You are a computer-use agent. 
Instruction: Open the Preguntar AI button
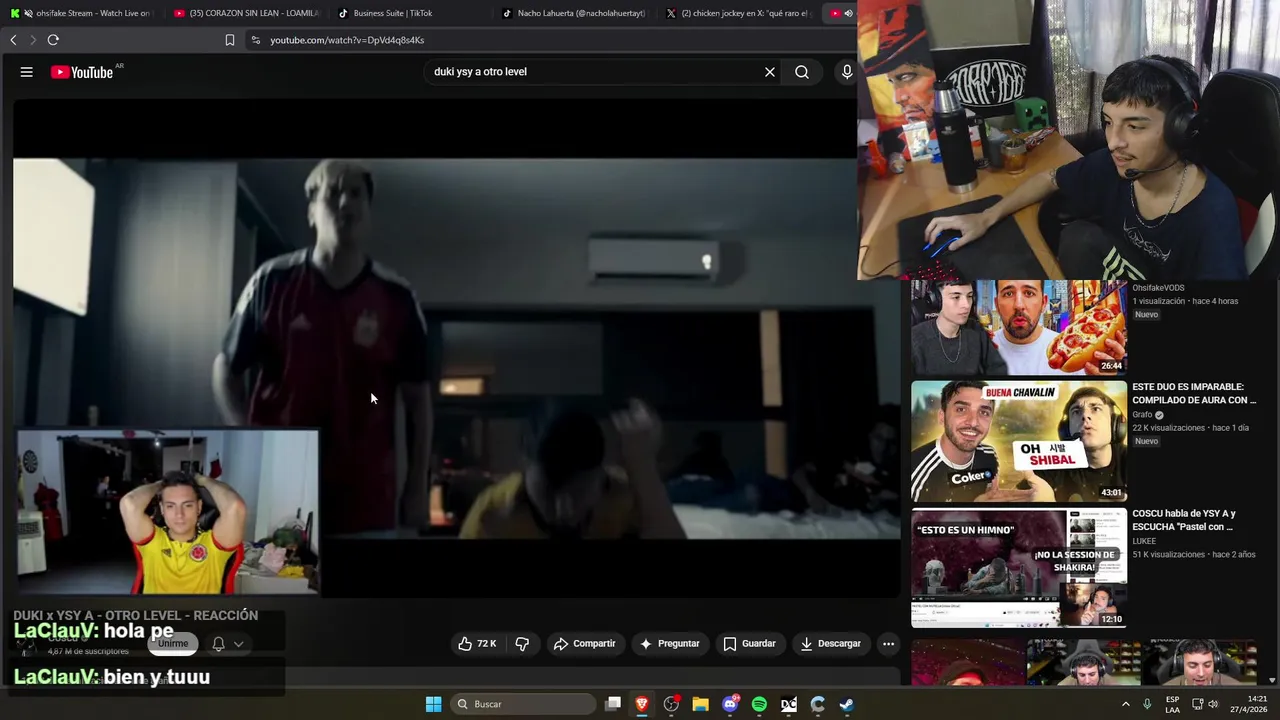[x=669, y=644]
